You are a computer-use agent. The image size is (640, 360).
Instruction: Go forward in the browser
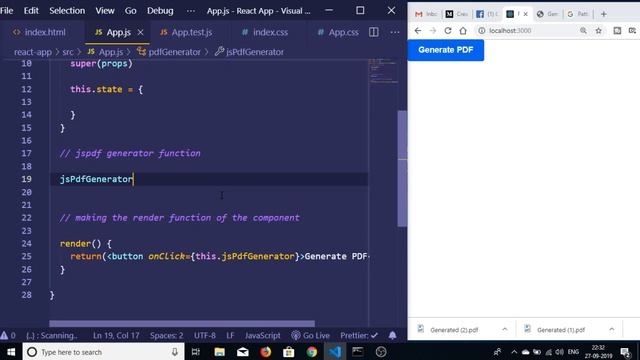click(433, 31)
